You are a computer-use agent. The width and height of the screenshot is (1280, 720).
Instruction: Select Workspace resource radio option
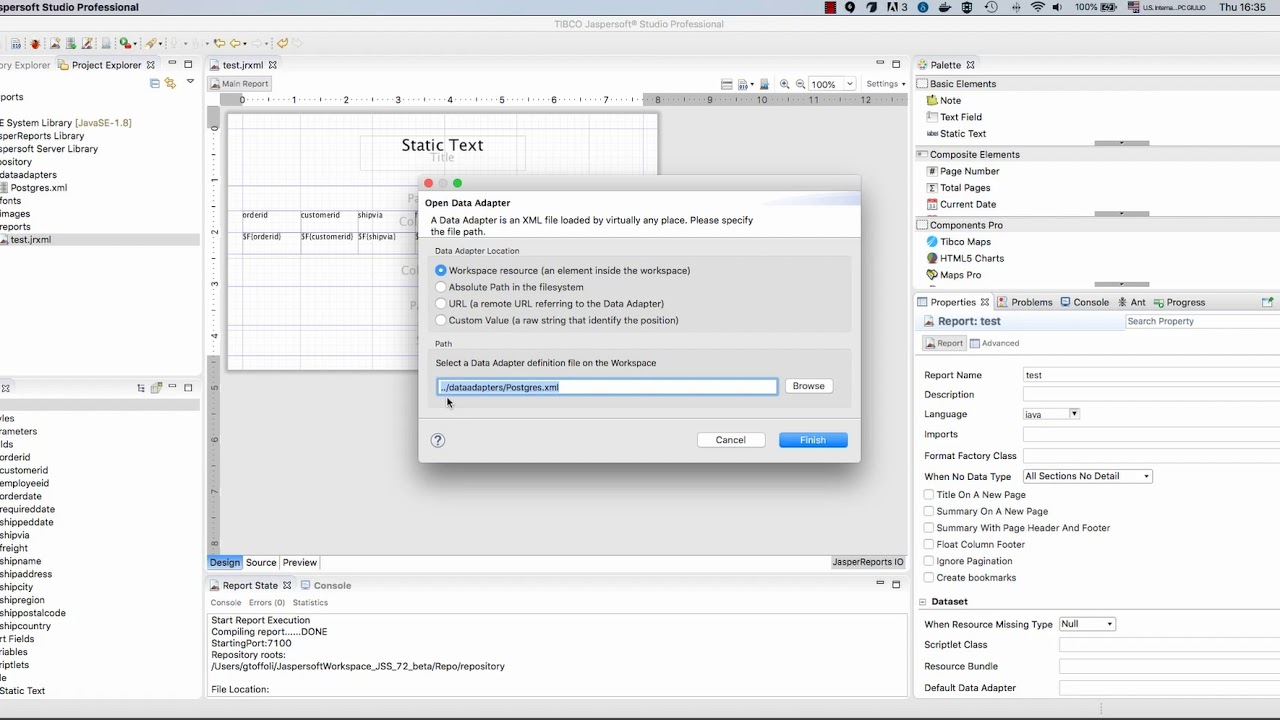point(441,271)
